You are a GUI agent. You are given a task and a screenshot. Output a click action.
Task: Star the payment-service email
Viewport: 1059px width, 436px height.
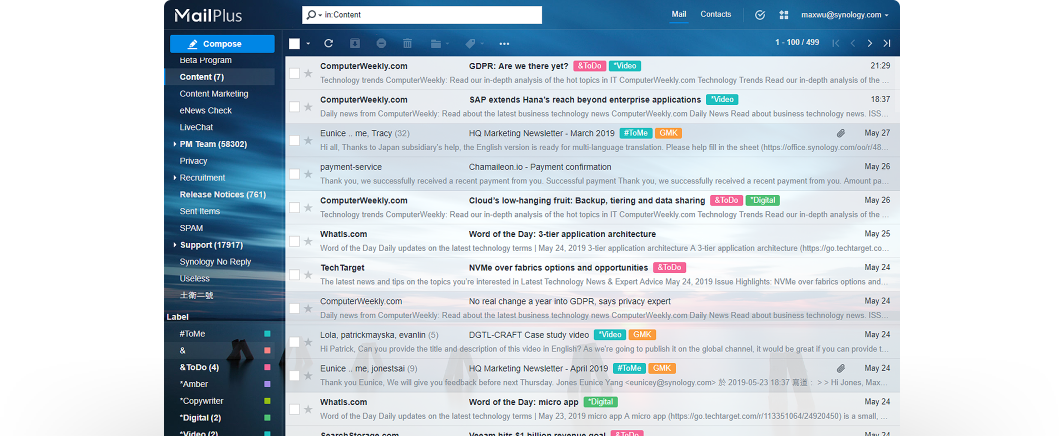pos(308,174)
